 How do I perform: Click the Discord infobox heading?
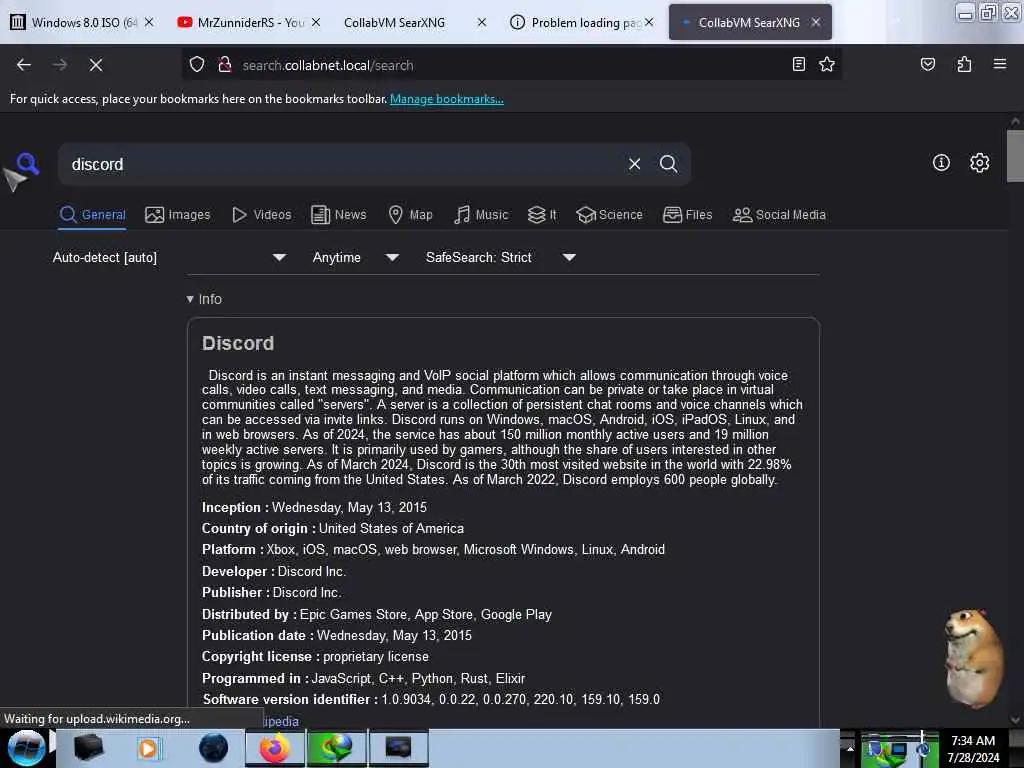point(238,344)
